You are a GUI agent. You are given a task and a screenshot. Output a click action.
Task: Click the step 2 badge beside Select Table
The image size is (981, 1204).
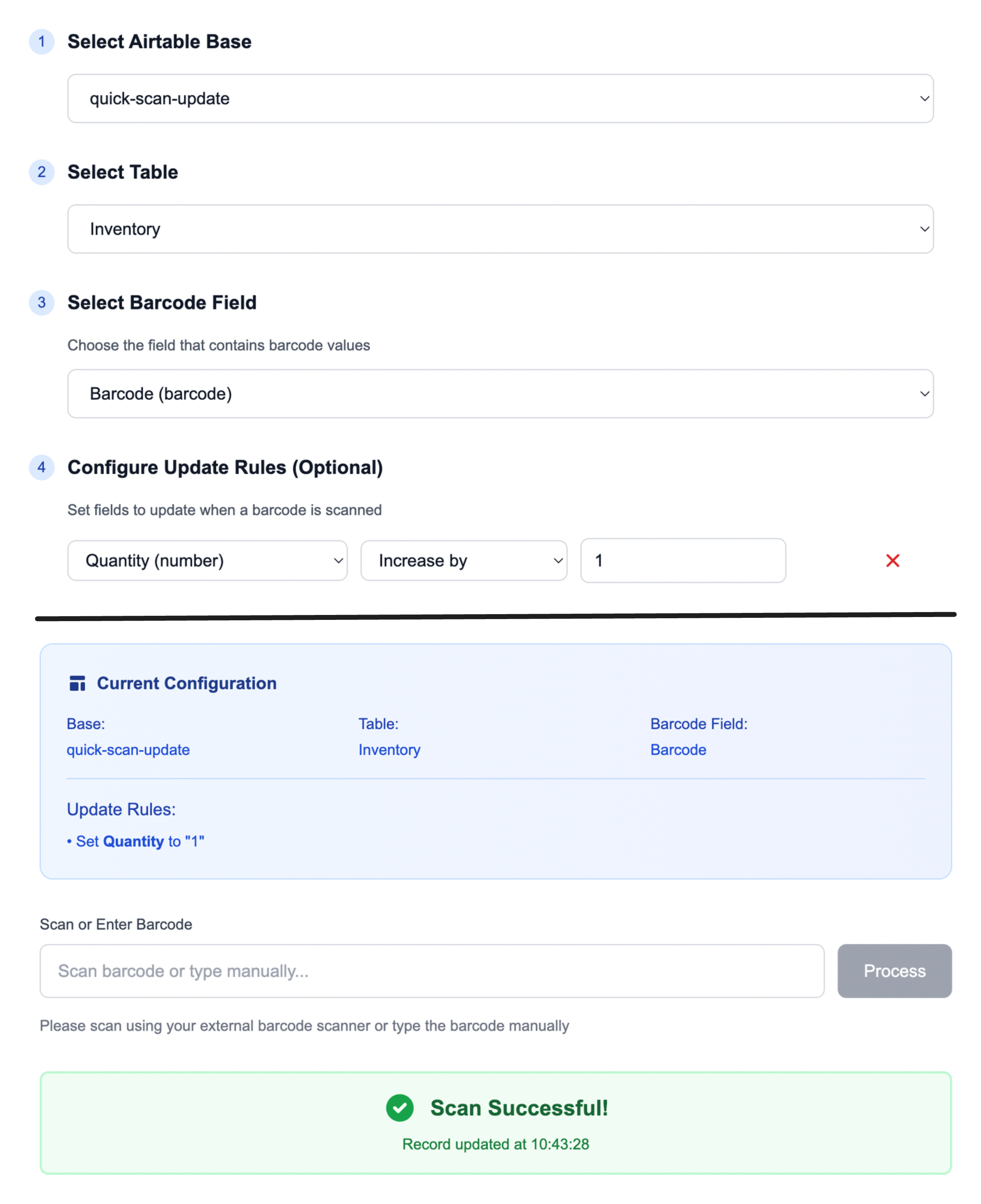click(x=42, y=172)
